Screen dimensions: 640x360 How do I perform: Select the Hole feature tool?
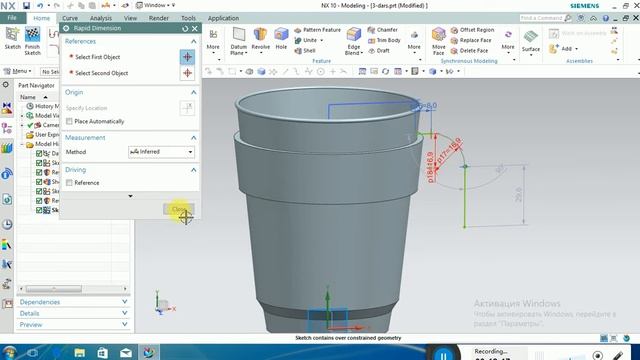(x=281, y=39)
